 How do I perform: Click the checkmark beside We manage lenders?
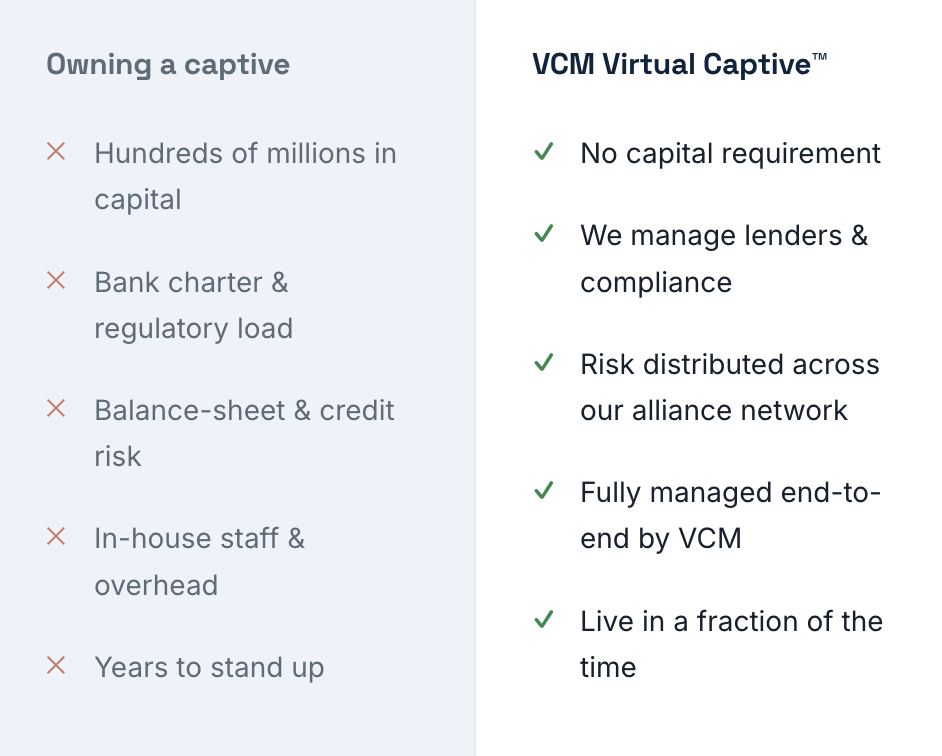coord(544,233)
